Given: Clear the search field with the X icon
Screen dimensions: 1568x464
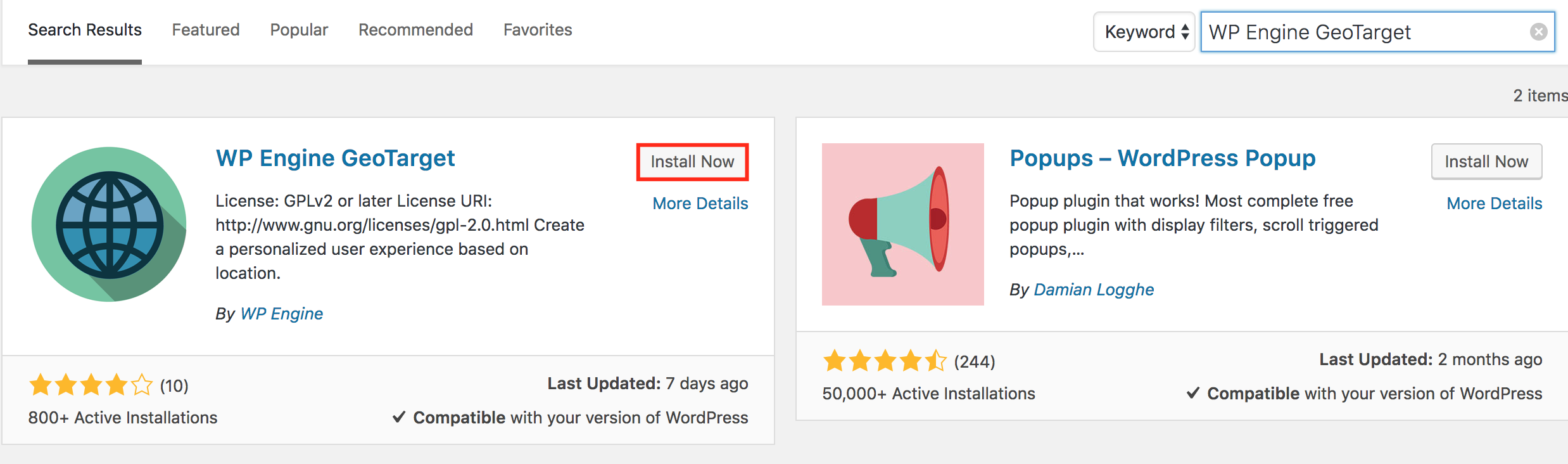Looking at the screenshot, I should (x=1538, y=32).
